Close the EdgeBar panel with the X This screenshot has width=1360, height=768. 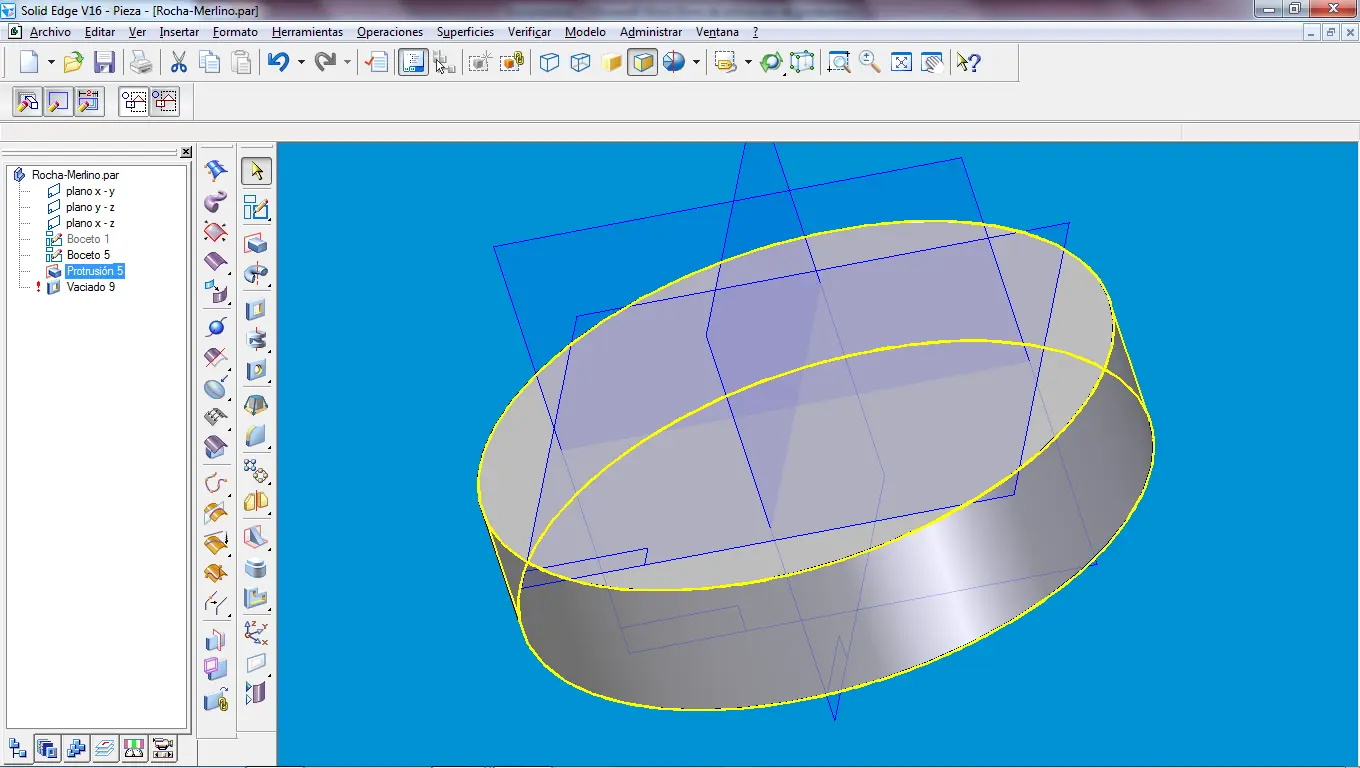tap(186, 152)
